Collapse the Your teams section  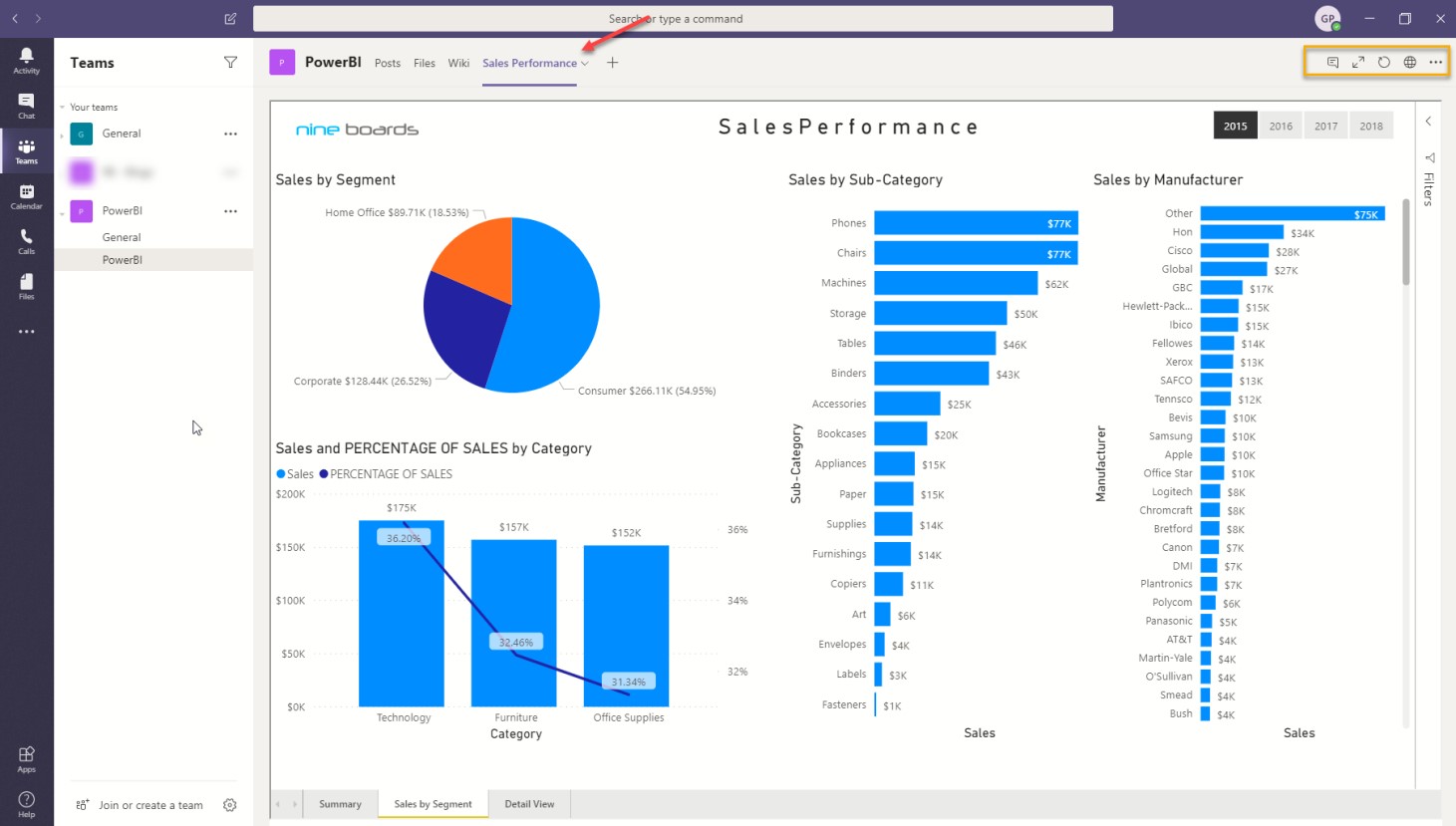click(62, 108)
